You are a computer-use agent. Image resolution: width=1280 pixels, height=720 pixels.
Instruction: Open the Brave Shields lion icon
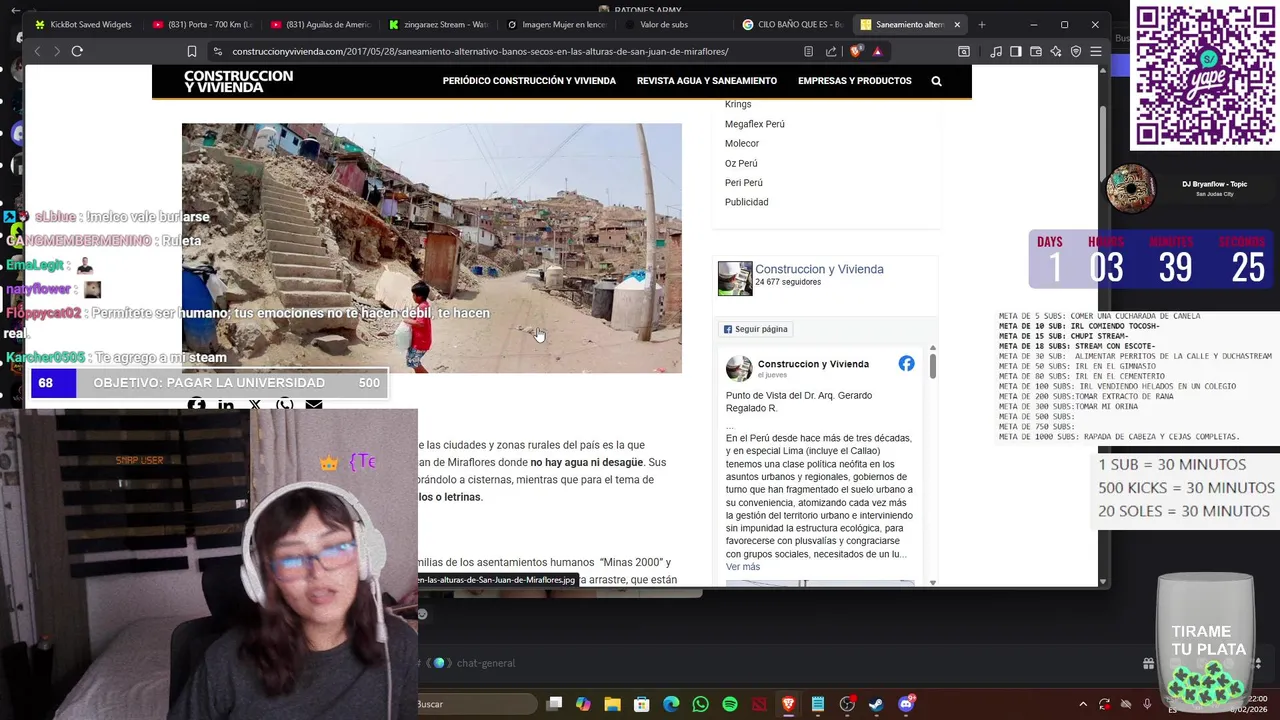(855, 51)
